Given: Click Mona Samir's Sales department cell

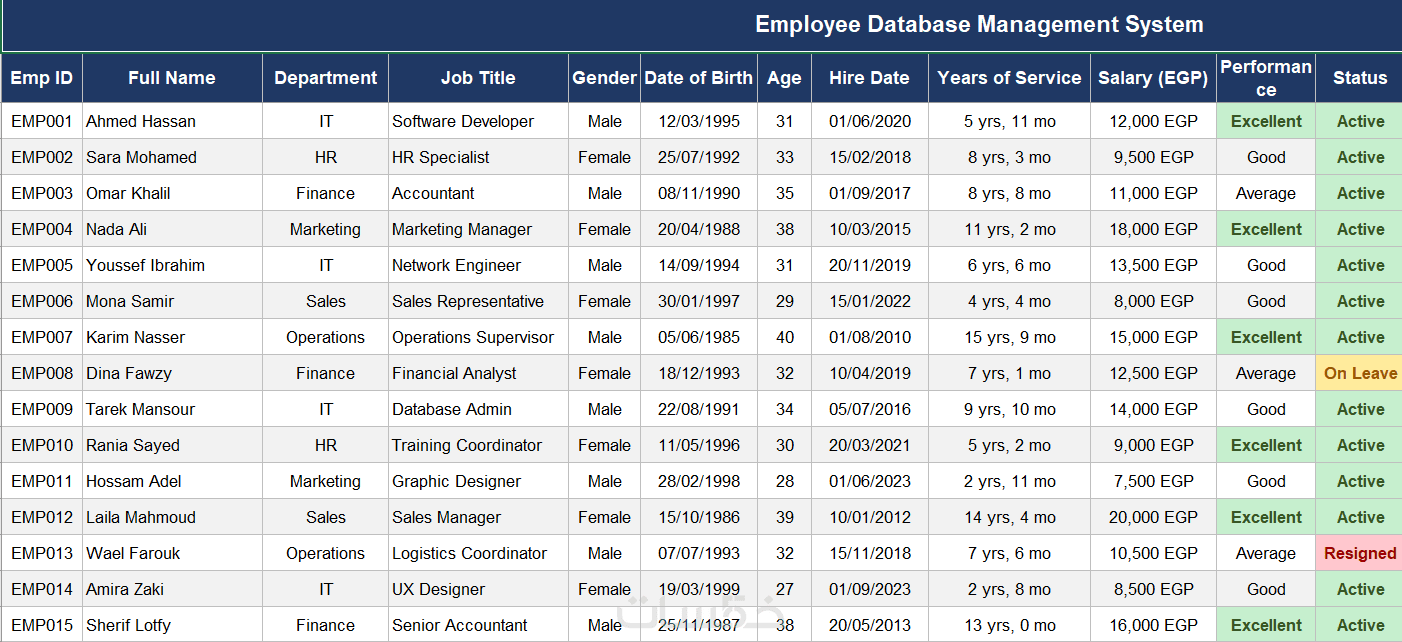Looking at the screenshot, I should (325, 301).
